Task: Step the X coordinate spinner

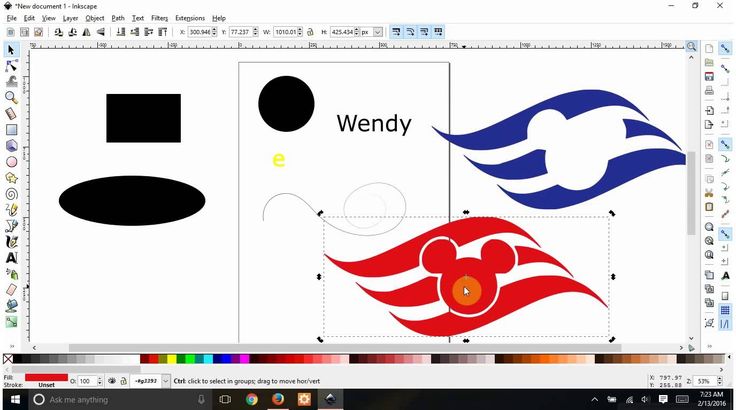Action: (x=215, y=32)
